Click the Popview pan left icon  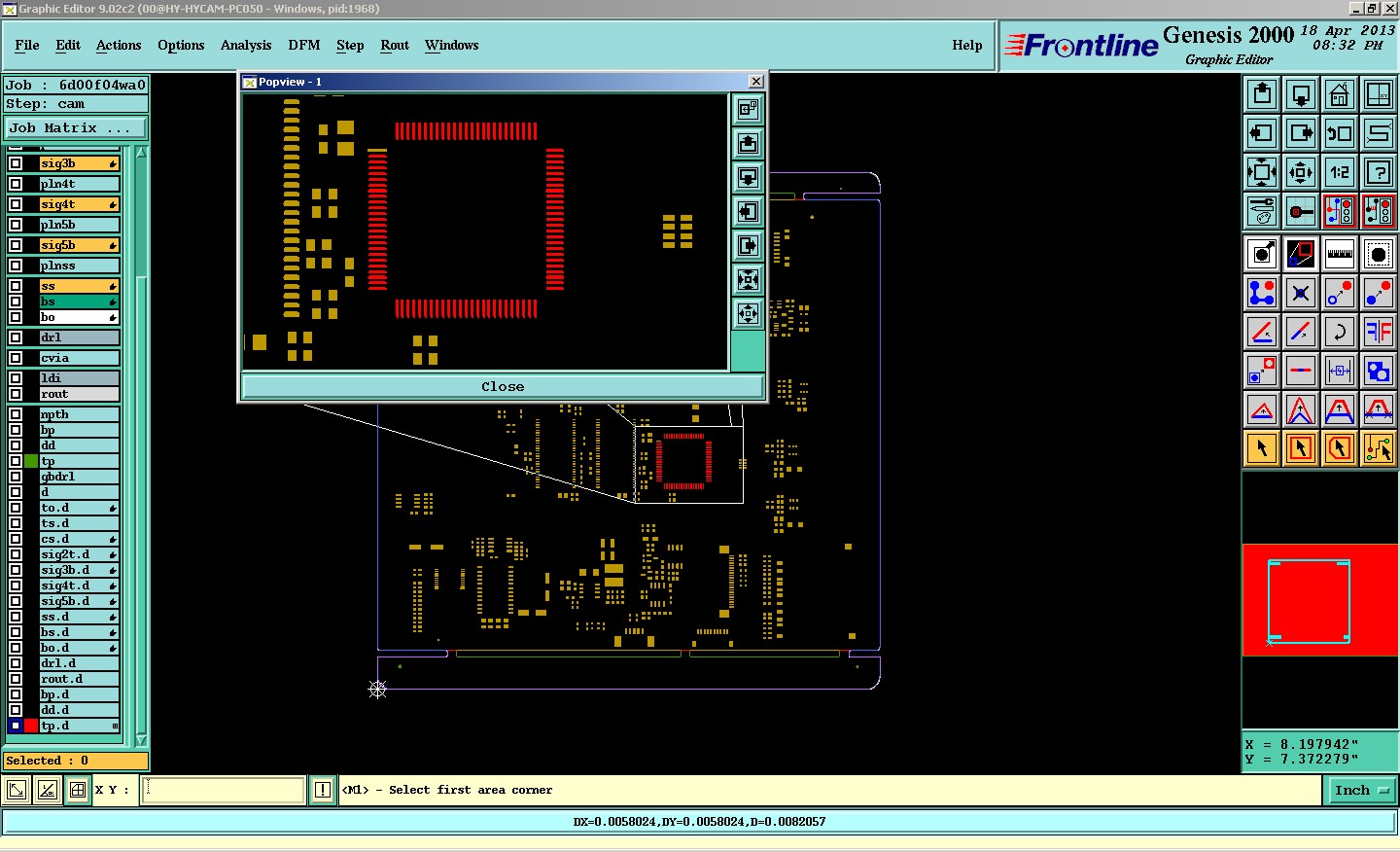748,212
